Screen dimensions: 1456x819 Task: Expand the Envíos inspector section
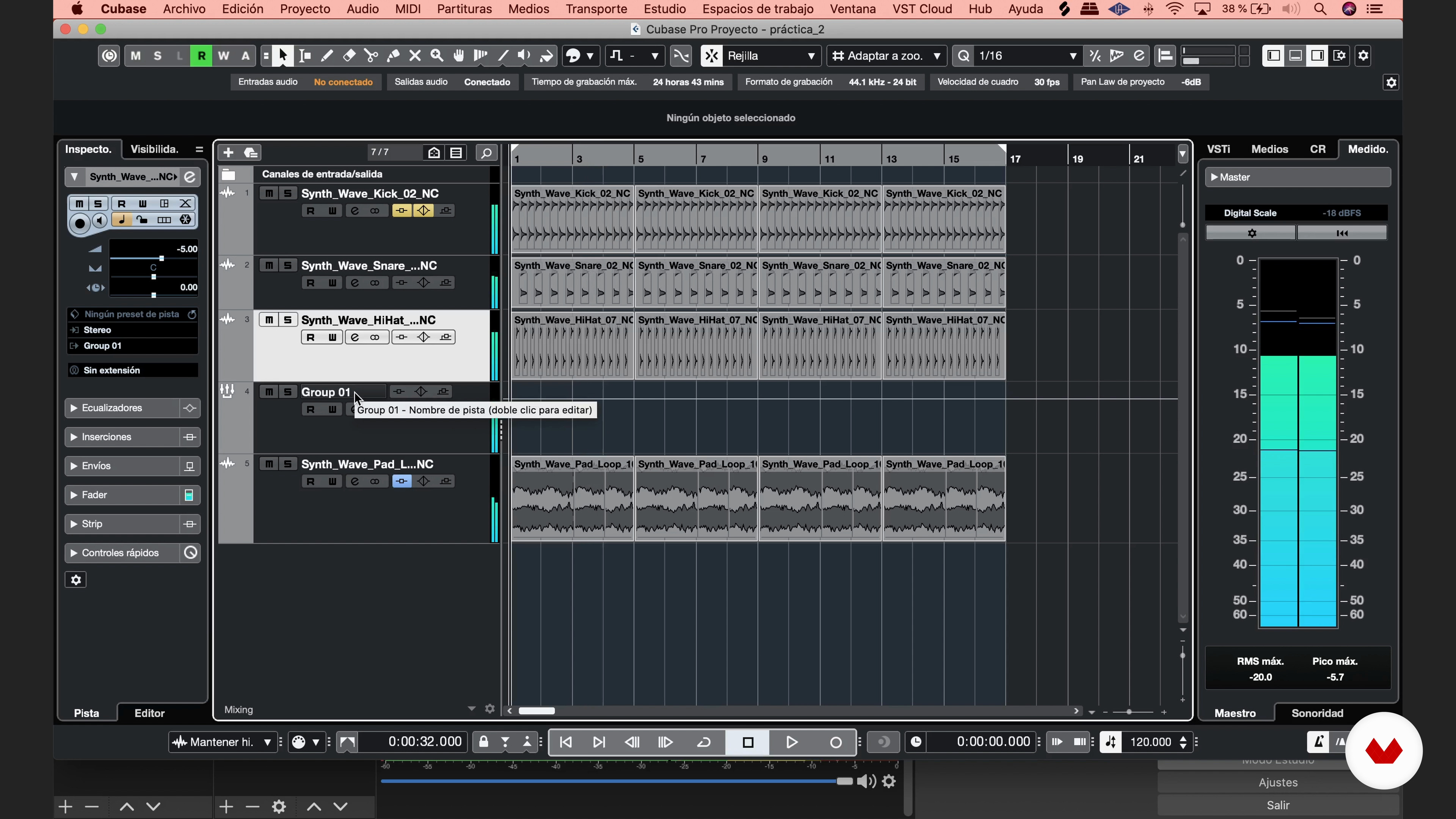tap(74, 466)
